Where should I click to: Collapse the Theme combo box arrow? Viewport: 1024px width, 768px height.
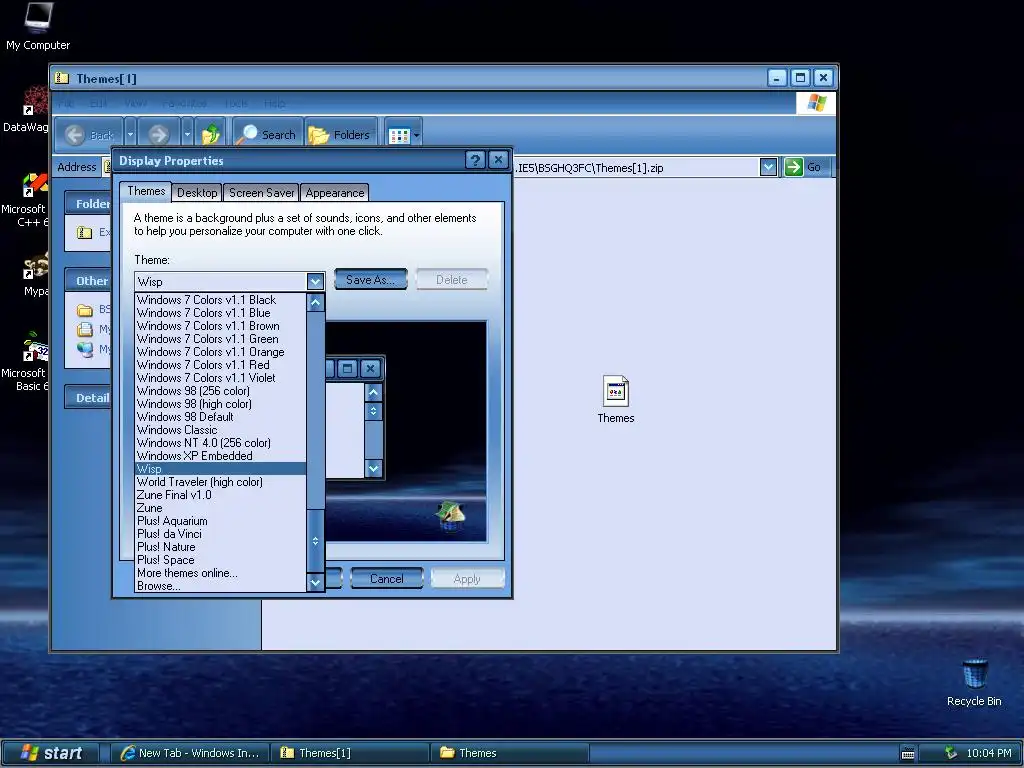pyautogui.click(x=315, y=281)
